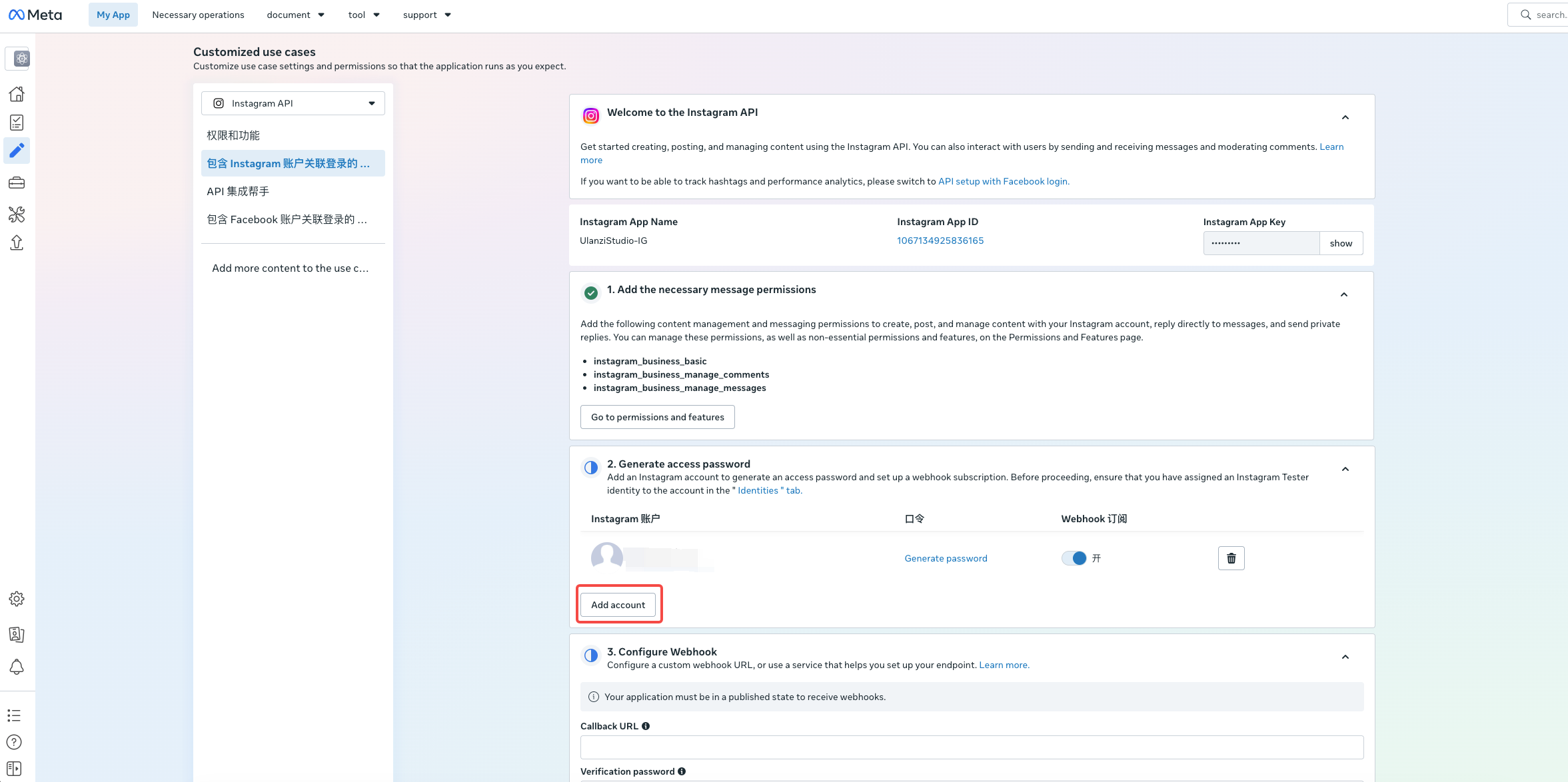Image resolution: width=1568 pixels, height=782 pixels.
Task: Select the My App tab
Action: (113, 15)
